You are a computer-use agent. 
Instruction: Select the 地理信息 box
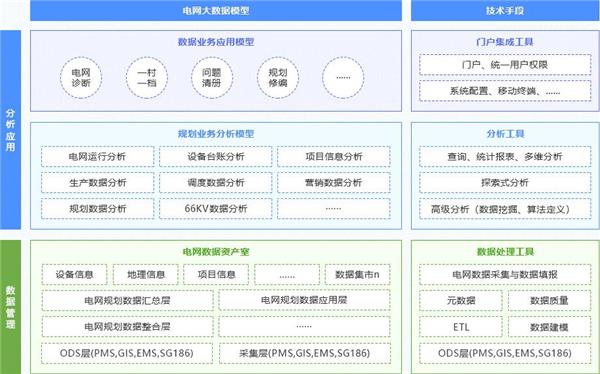click(x=145, y=274)
